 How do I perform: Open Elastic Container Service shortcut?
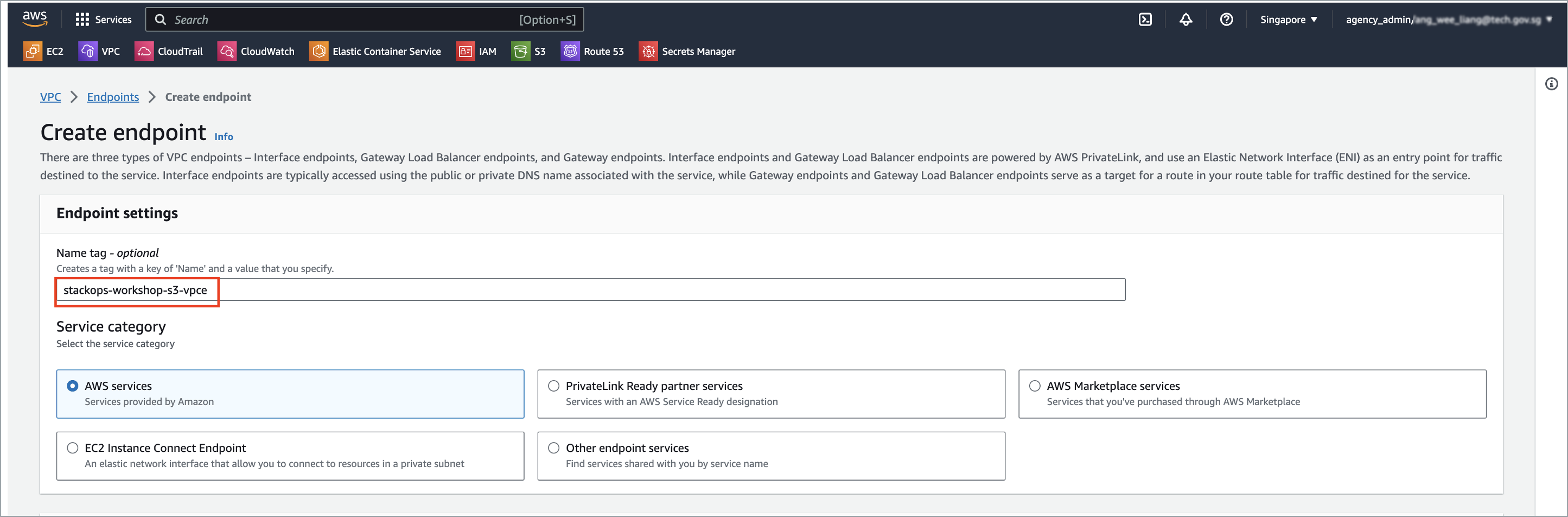[x=318, y=51]
